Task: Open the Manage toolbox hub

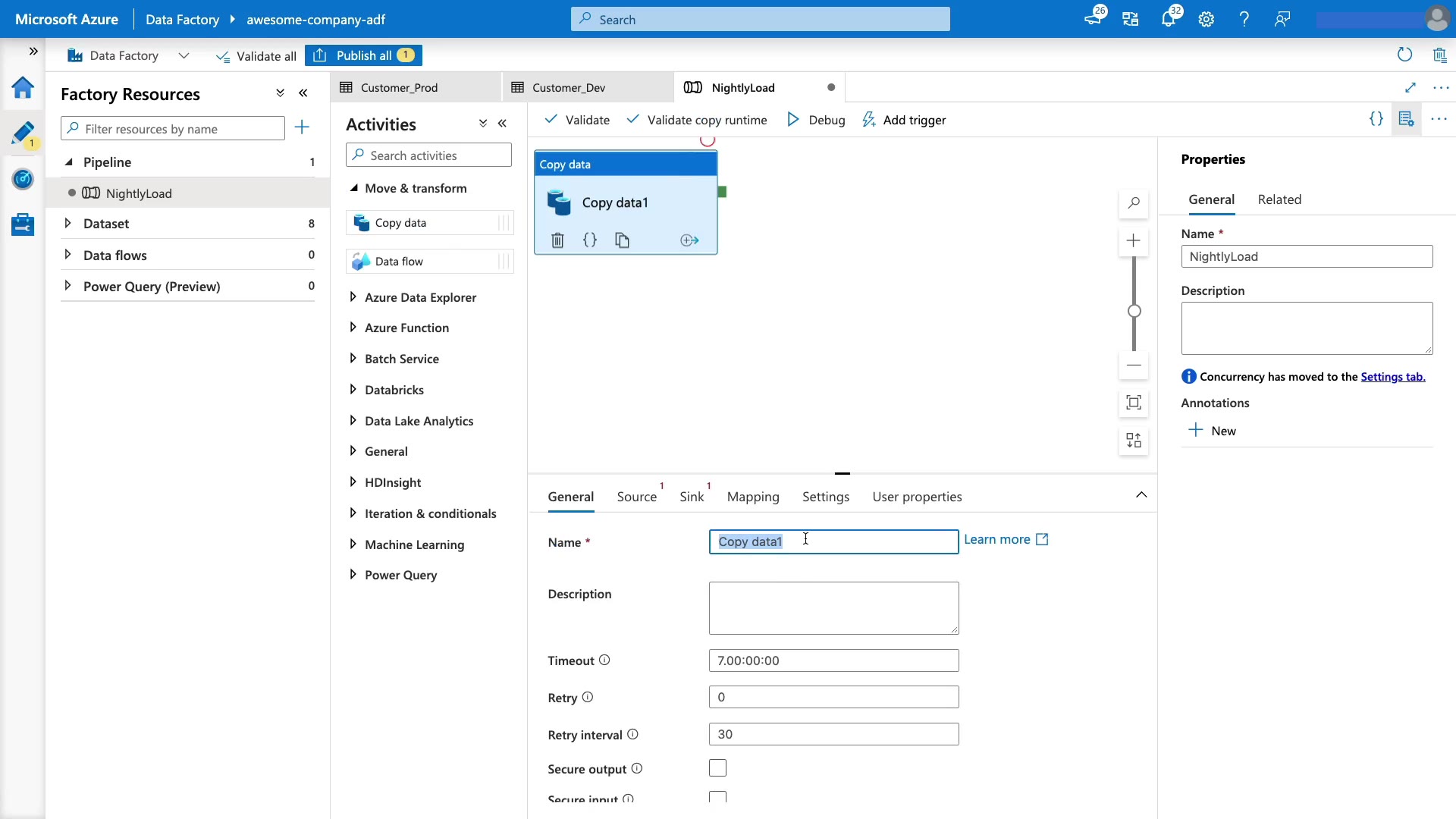Action: (x=23, y=224)
